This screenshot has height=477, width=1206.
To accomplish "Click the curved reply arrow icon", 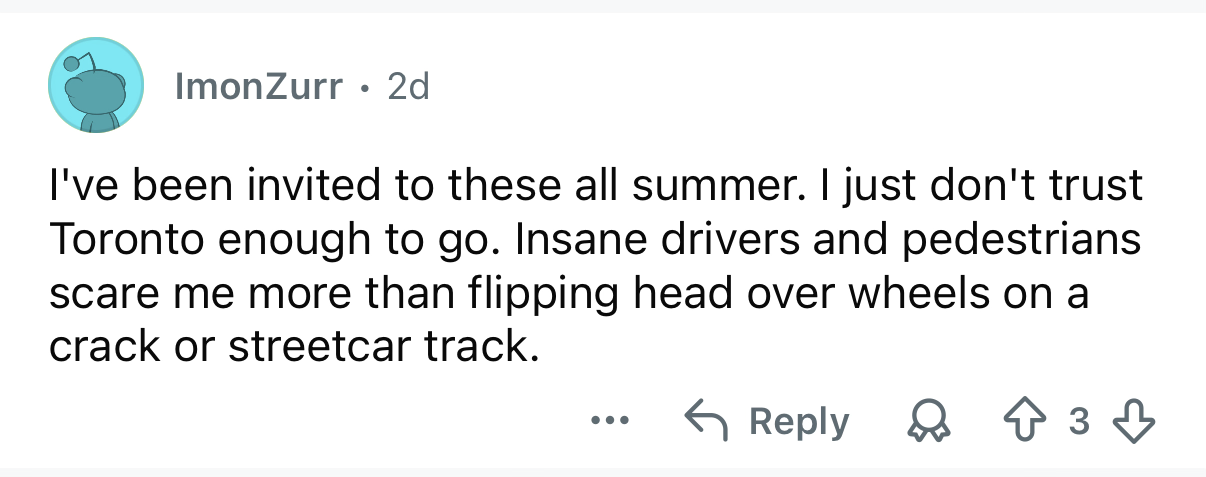I will pos(703,422).
